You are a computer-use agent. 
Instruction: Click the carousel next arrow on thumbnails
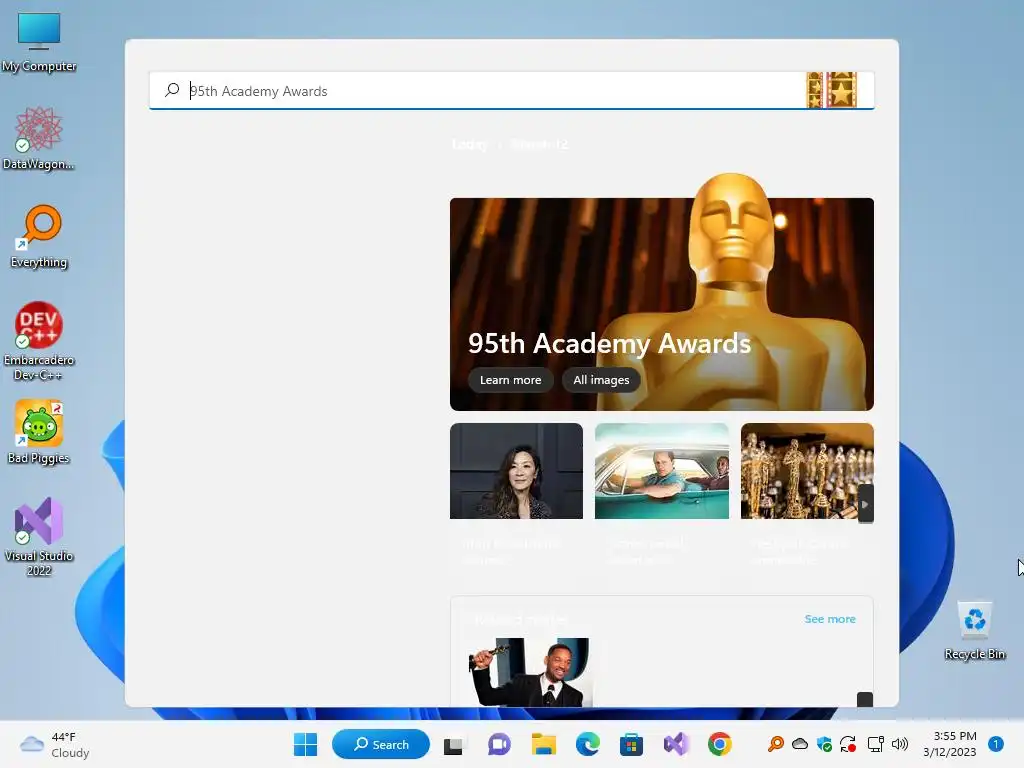click(865, 504)
